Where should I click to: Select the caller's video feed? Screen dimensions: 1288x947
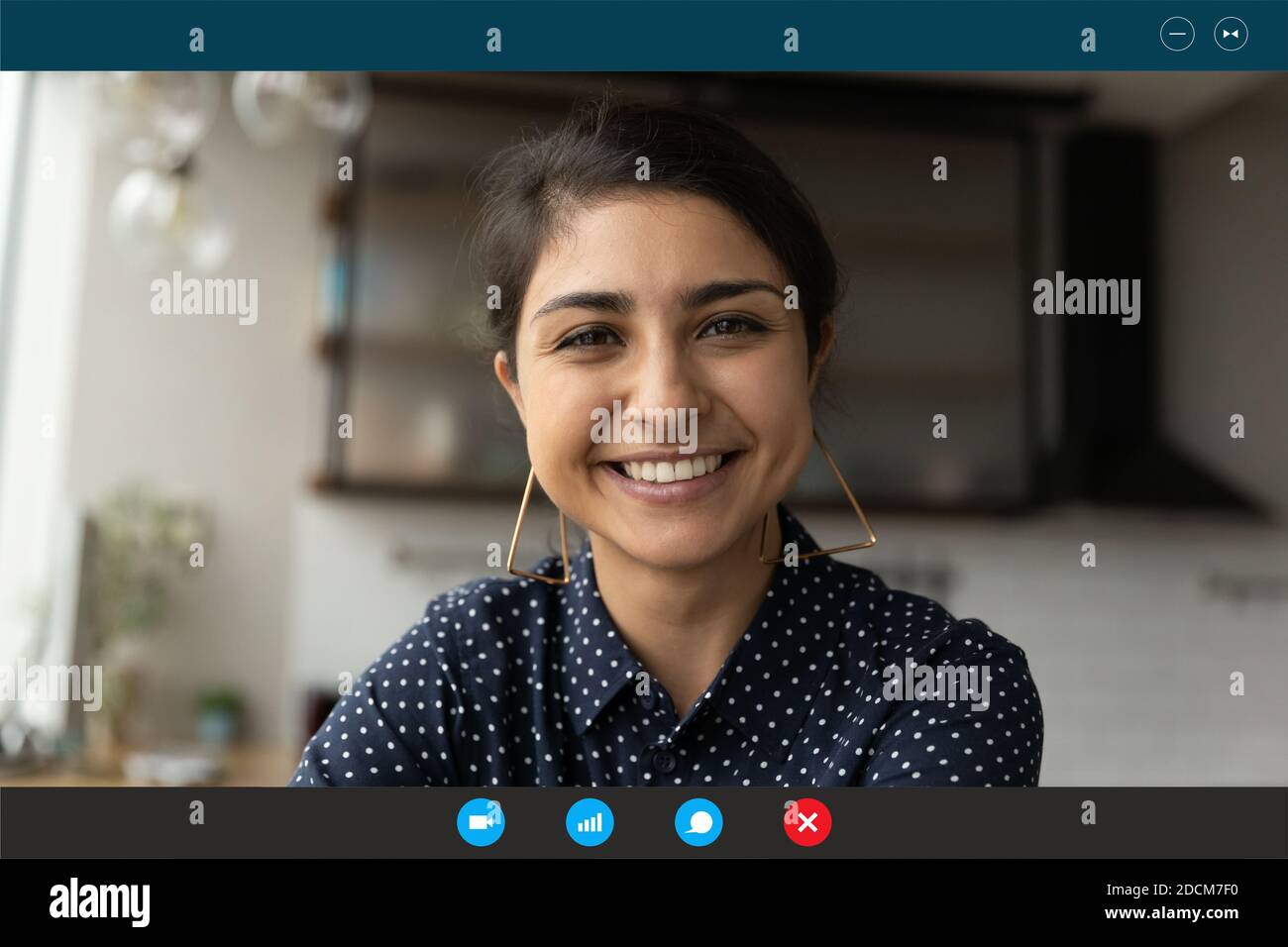(x=644, y=429)
